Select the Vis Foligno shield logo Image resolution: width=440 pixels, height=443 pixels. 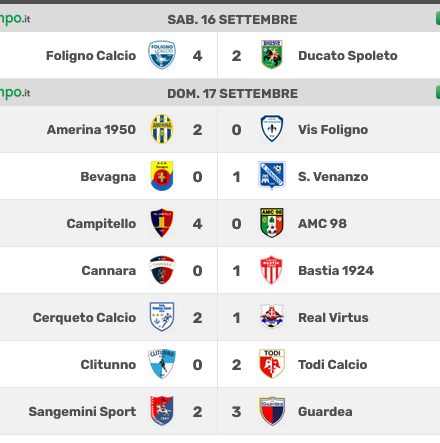click(x=272, y=129)
